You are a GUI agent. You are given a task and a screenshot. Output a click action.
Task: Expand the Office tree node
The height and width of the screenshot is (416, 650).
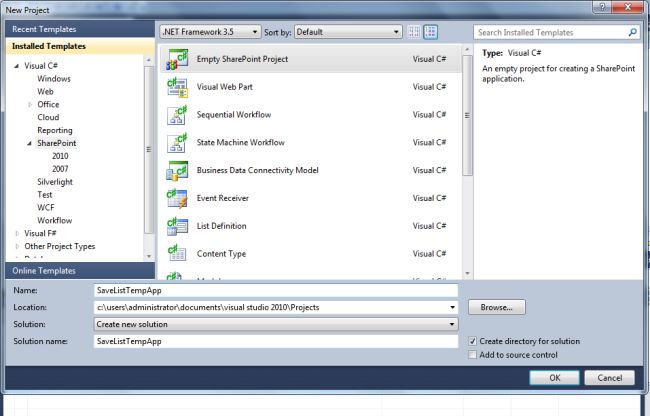(30, 104)
